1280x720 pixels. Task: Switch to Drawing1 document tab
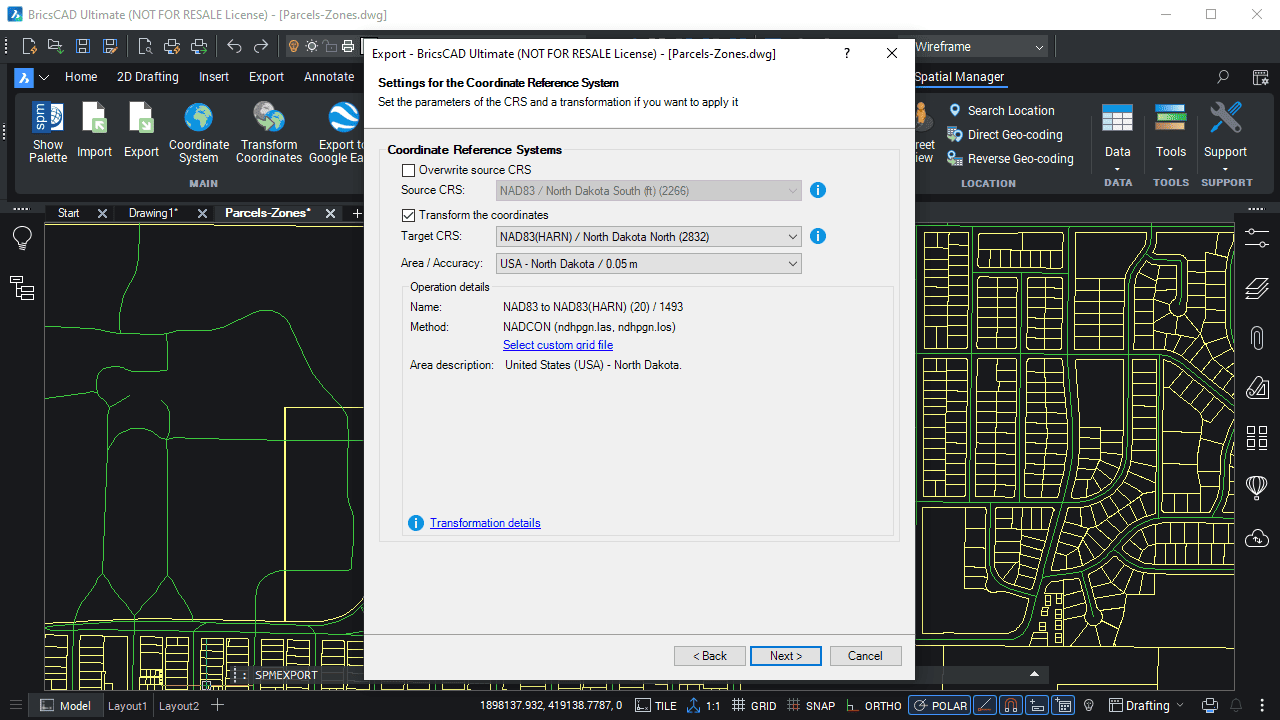coord(153,213)
